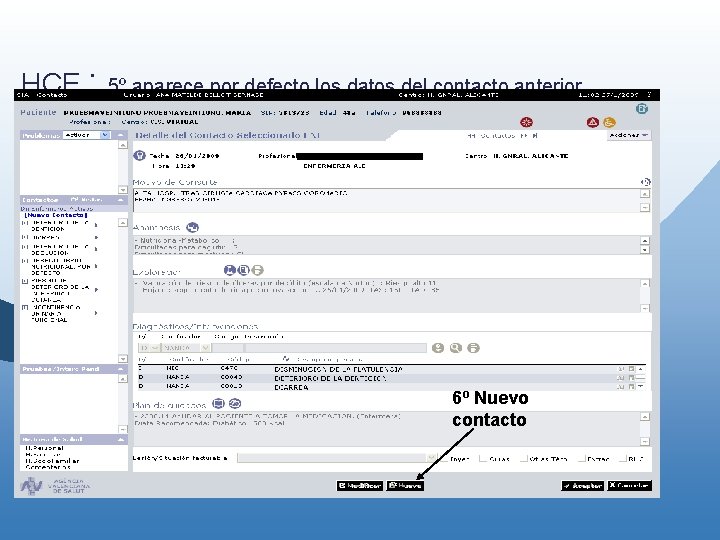Click the Cancelar button
Image resolution: width=720 pixels, height=540 pixels.
tap(630, 485)
